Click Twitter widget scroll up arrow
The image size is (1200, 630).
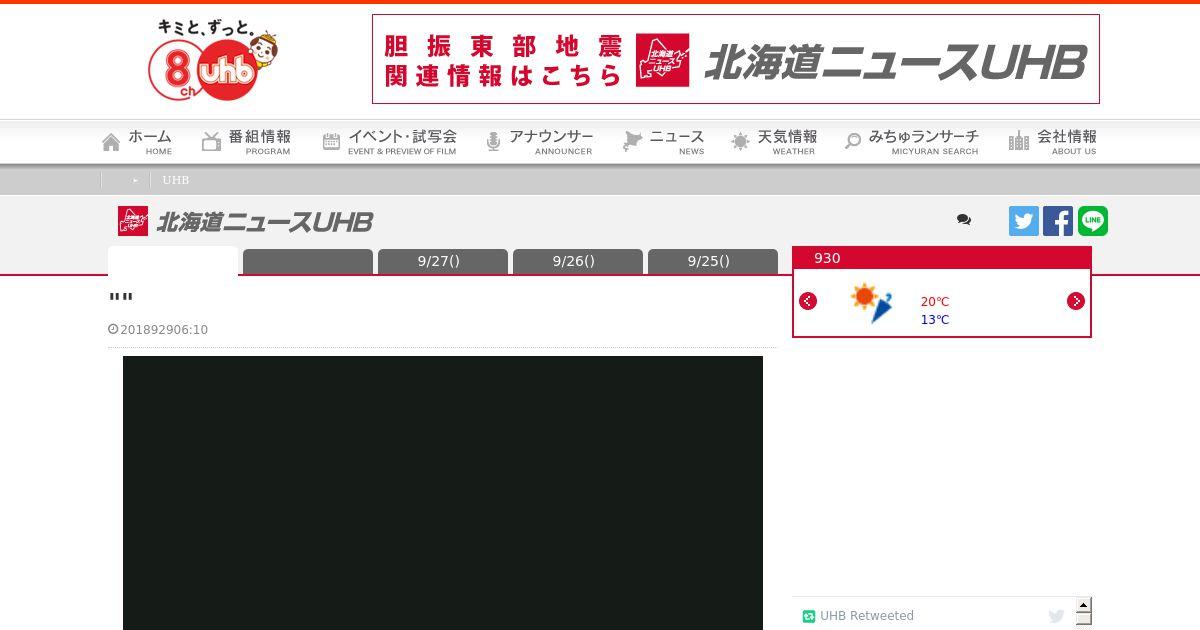pyautogui.click(x=1083, y=606)
